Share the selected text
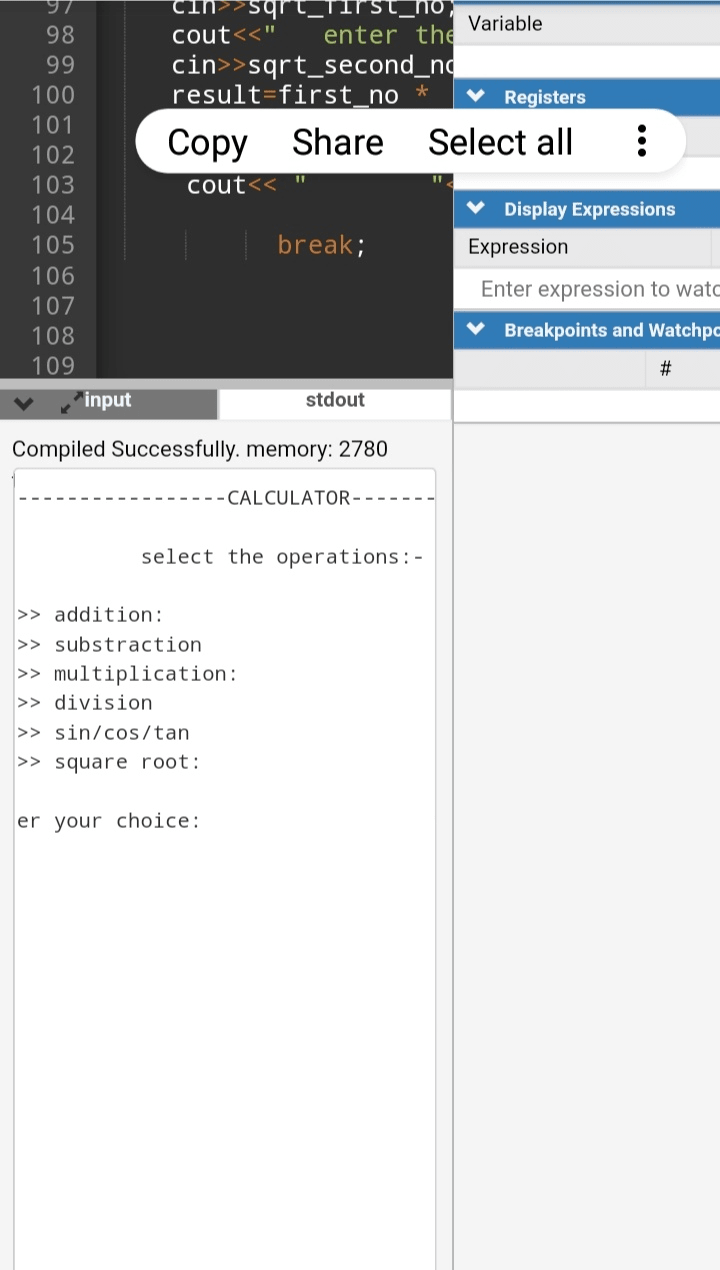The image size is (720, 1270). tap(337, 142)
